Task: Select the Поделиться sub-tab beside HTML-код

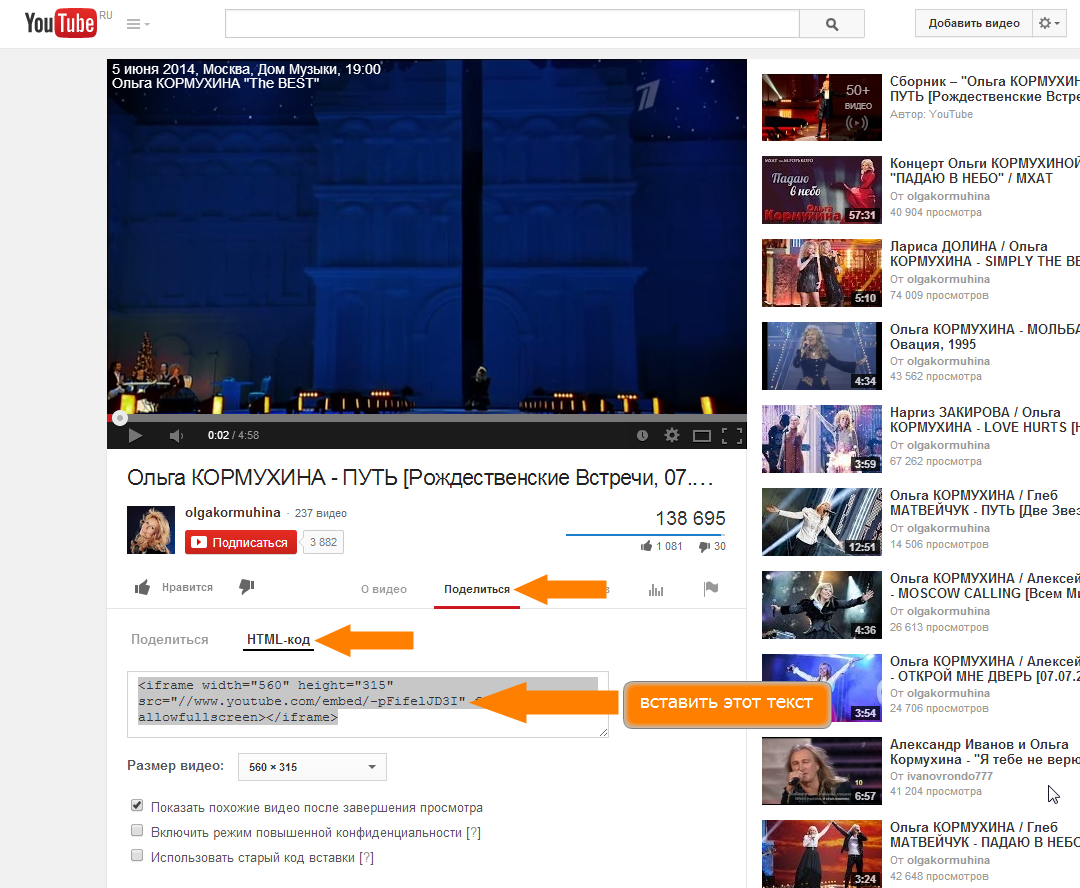Action: coord(169,640)
